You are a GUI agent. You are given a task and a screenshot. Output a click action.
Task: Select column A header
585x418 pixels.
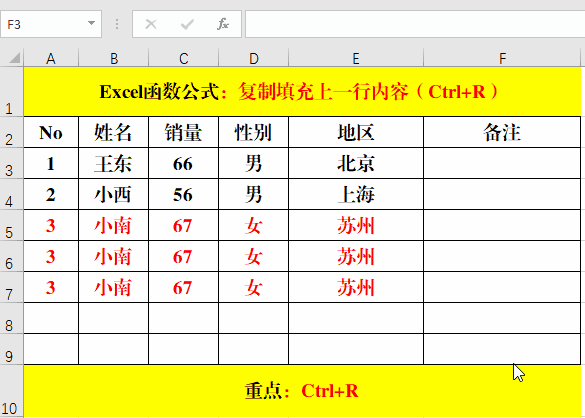[51, 58]
